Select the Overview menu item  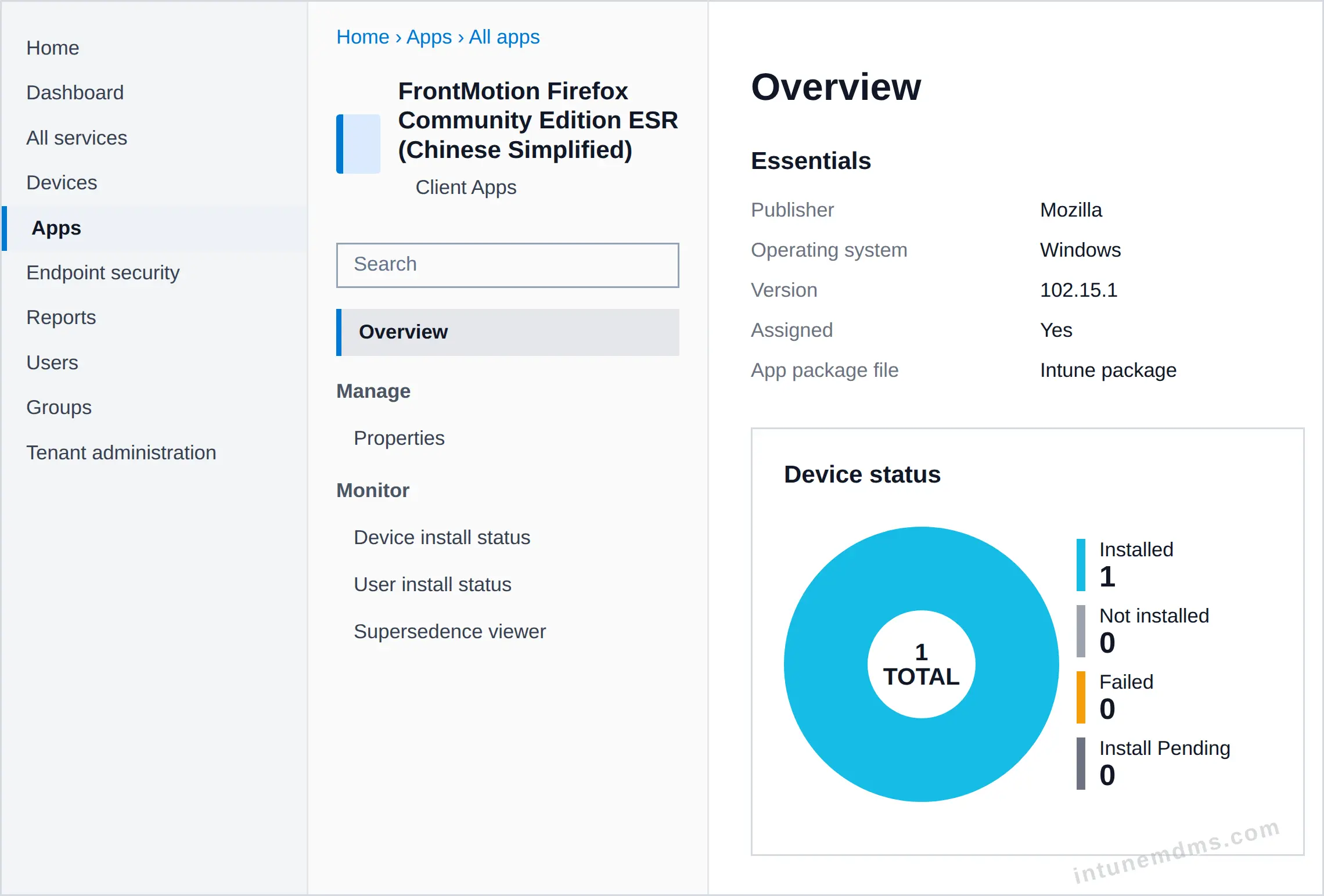point(508,332)
